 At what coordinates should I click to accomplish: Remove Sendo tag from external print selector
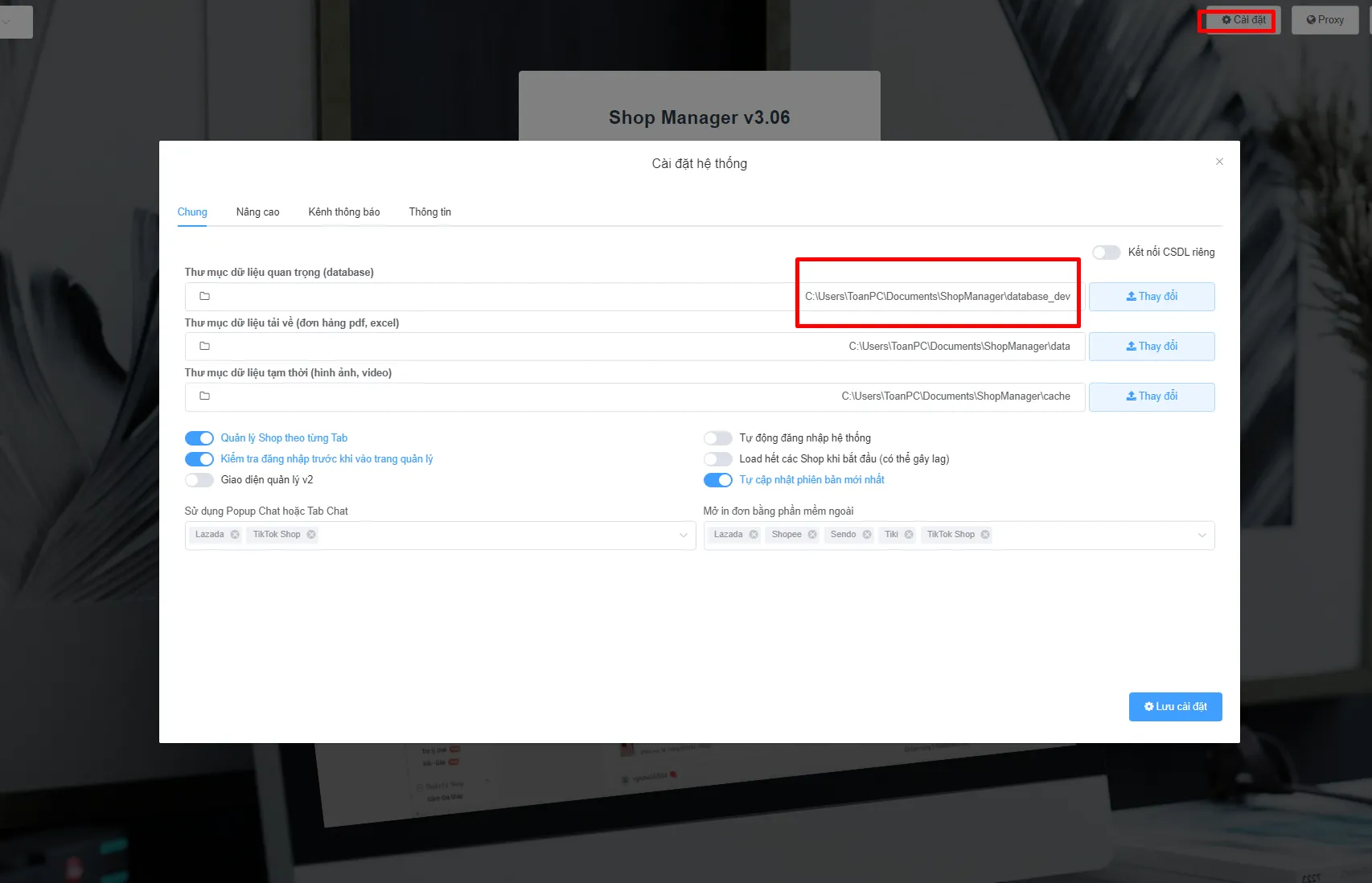867,534
